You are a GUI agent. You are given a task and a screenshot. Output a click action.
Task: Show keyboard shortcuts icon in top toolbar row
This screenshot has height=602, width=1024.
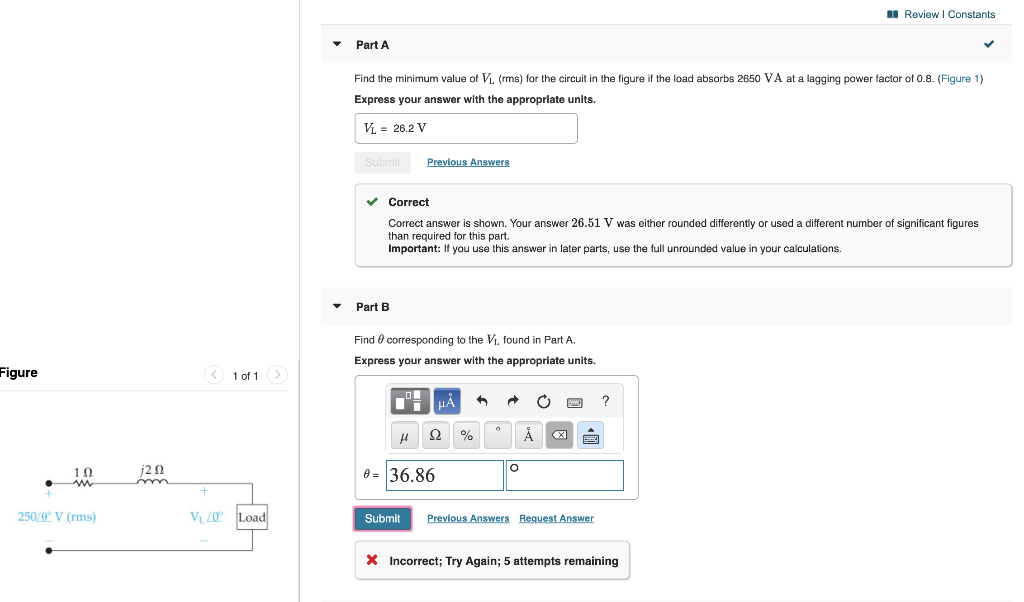tap(575, 402)
